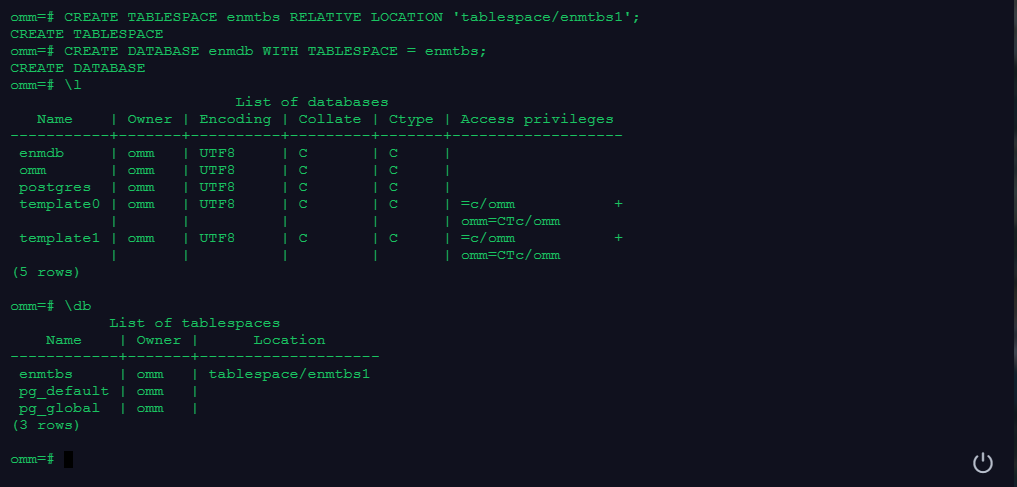This screenshot has height=487, width=1017.
Task: Click the blinking cursor at the last prompt
Action: pyautogui.click(x=68, y=459)
